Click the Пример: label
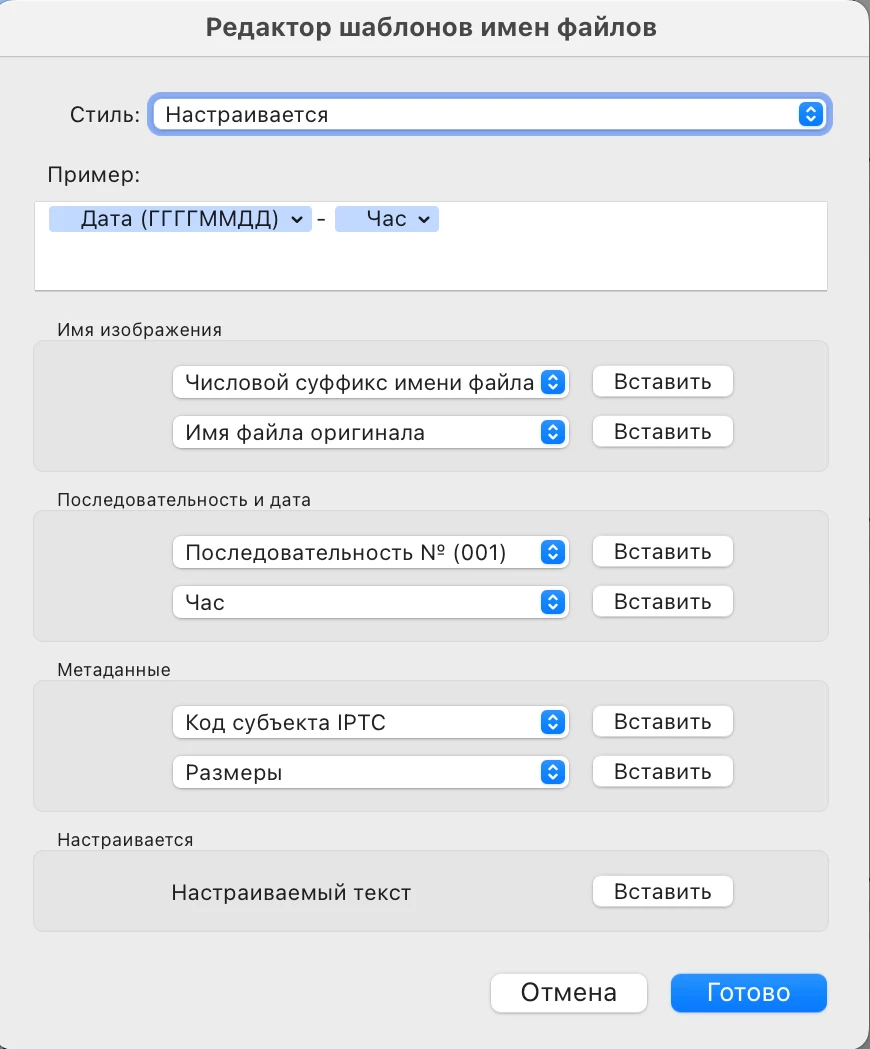Image resolution: width=870 pixels, height=1049 pixels. [94, 175]
